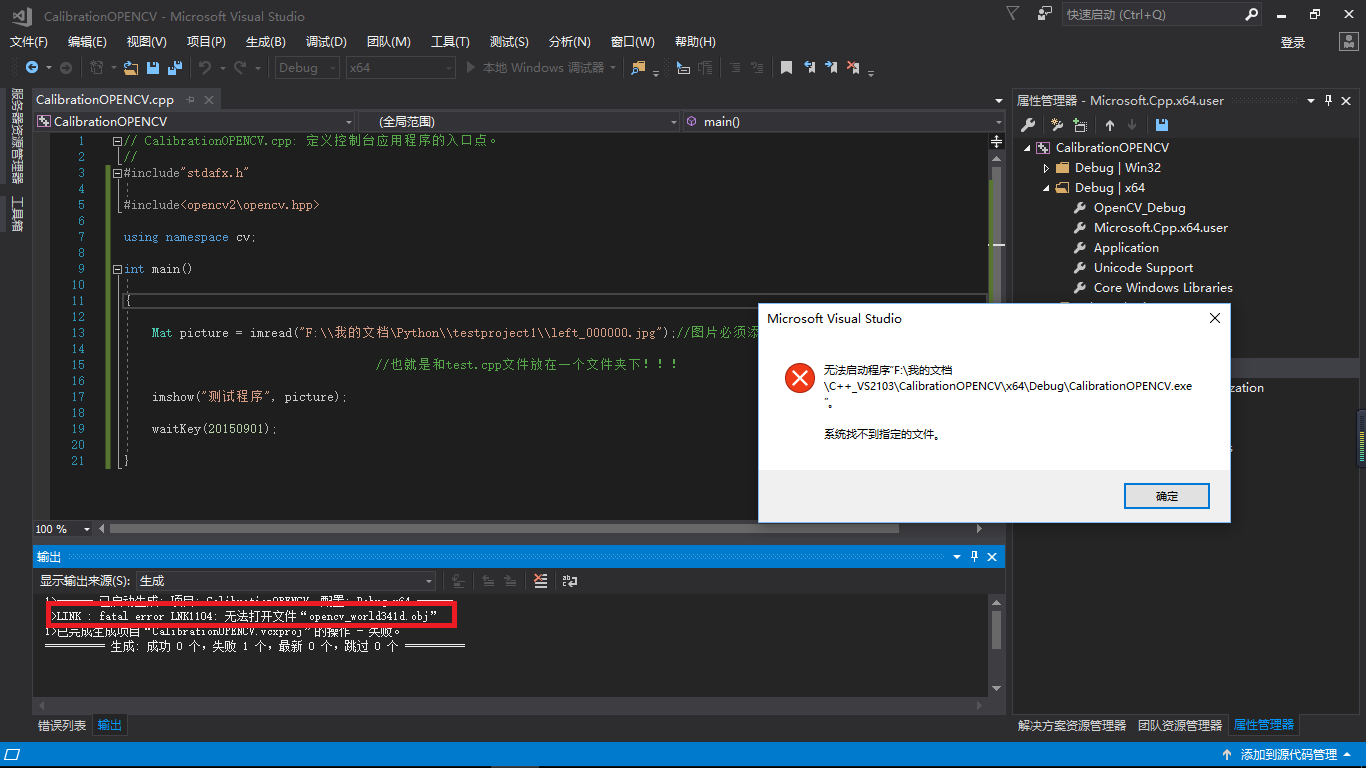
Task: Open the 工具箱 toolbox side tab
Action: tap(17, 214)
